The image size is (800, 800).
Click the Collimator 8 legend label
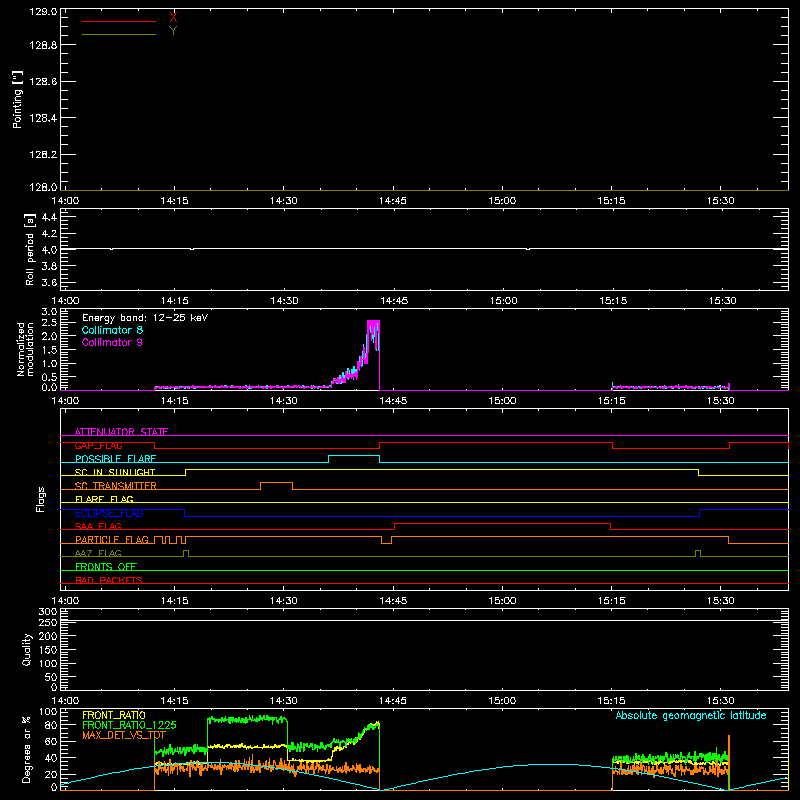tap(112, 330)
